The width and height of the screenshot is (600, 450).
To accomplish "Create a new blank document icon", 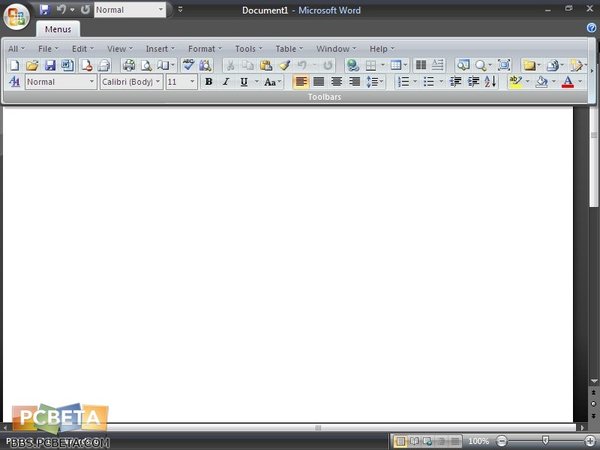I will pyautogui.click(x=14, y=65).
